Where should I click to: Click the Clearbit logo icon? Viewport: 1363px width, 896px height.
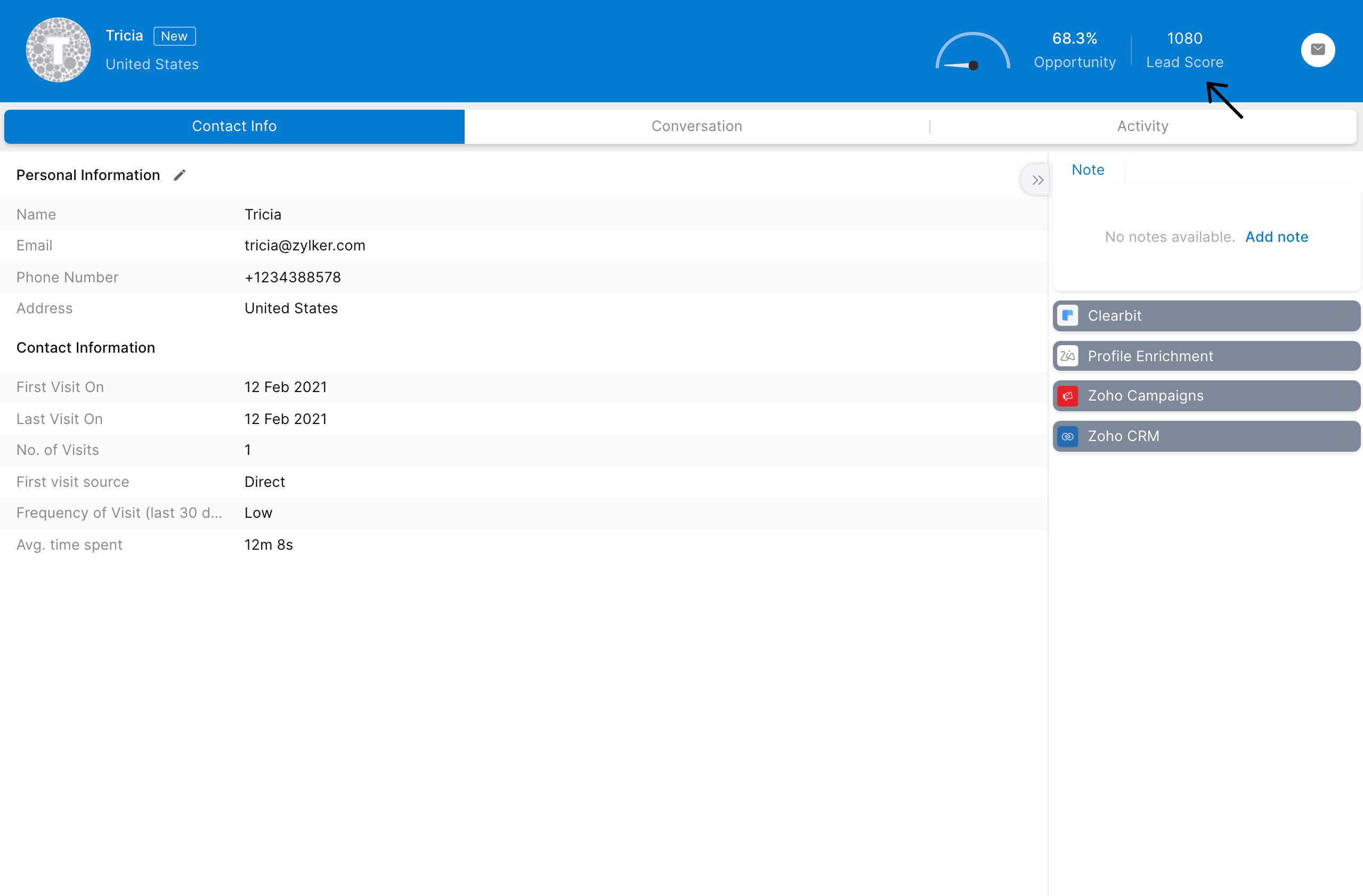click(1067, 315)
